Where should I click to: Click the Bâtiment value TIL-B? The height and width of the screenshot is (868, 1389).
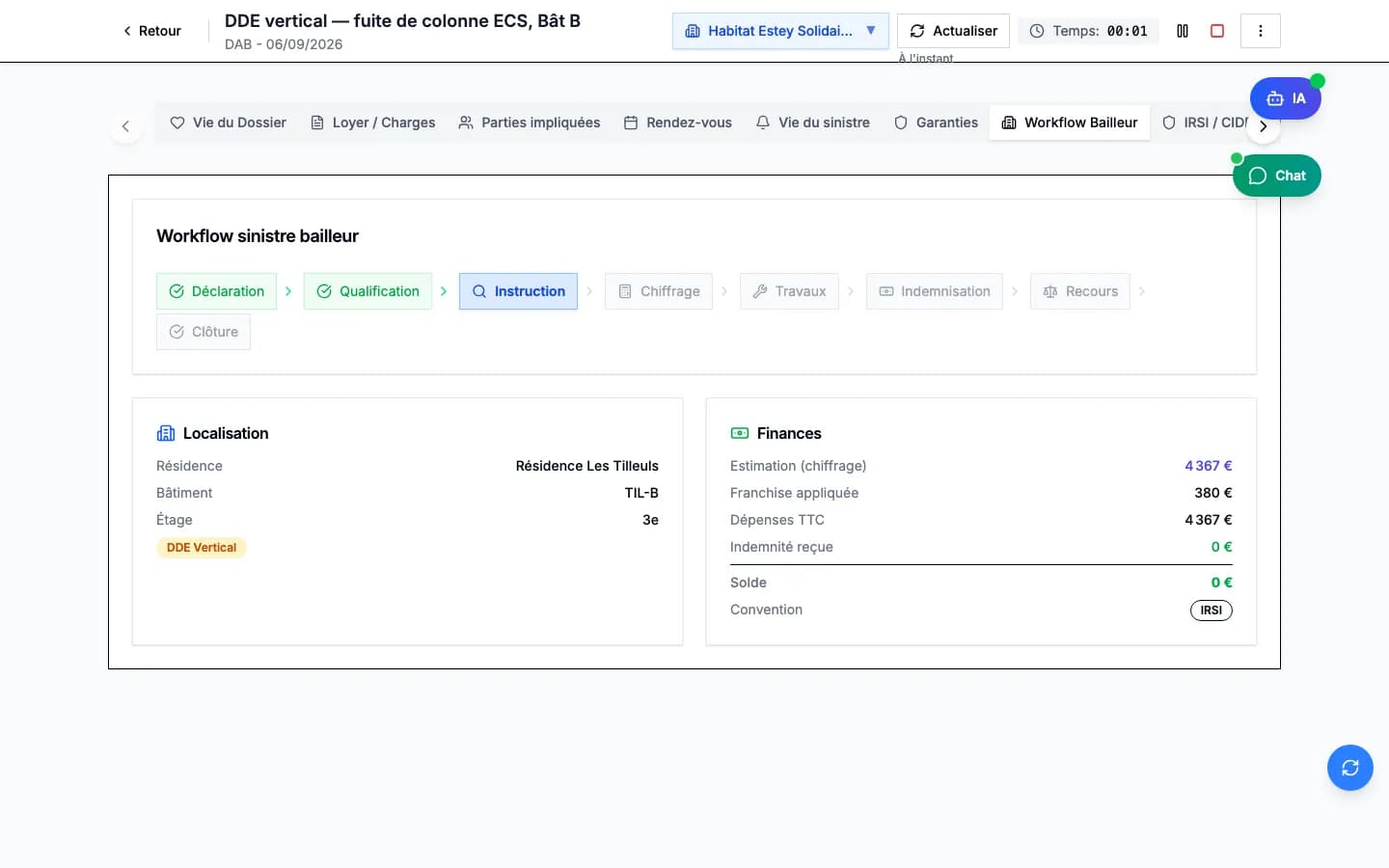click(x=641, y=493)
